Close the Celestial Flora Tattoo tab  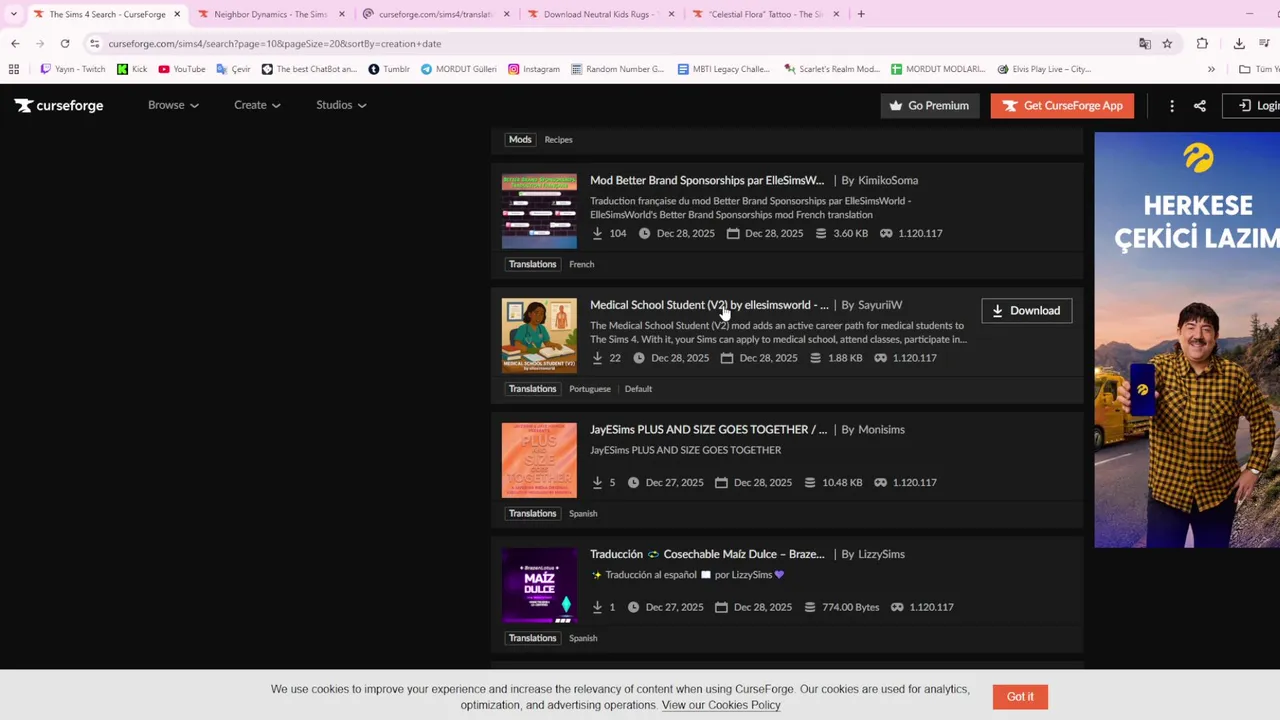click(x=836, y=14)
